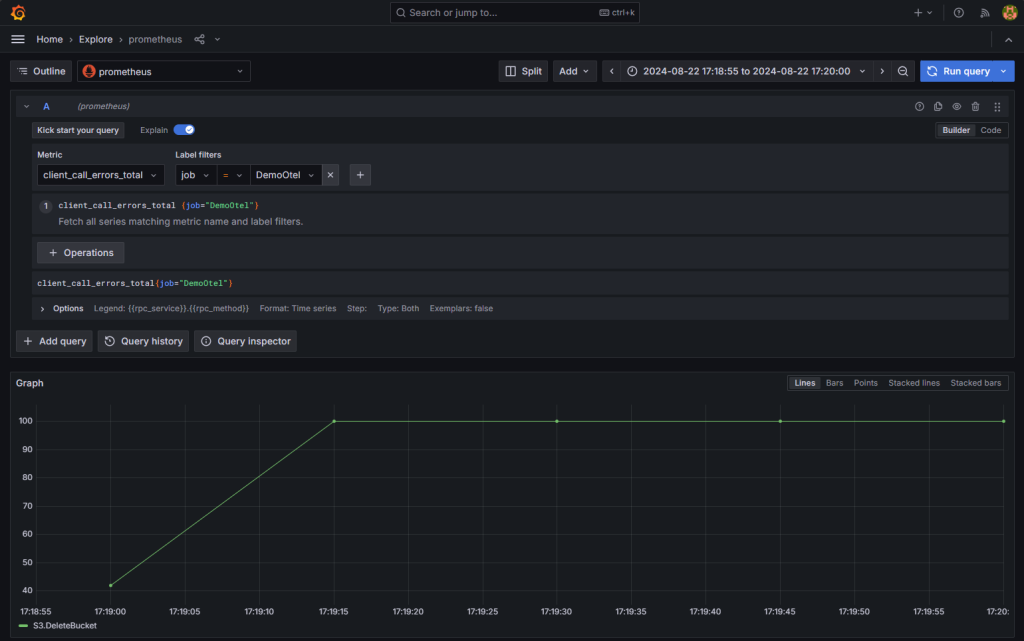Click the share shortcut icon next to prometheus breadcrumb
The image size is (1024, 641).
click(x=198, y=39)
